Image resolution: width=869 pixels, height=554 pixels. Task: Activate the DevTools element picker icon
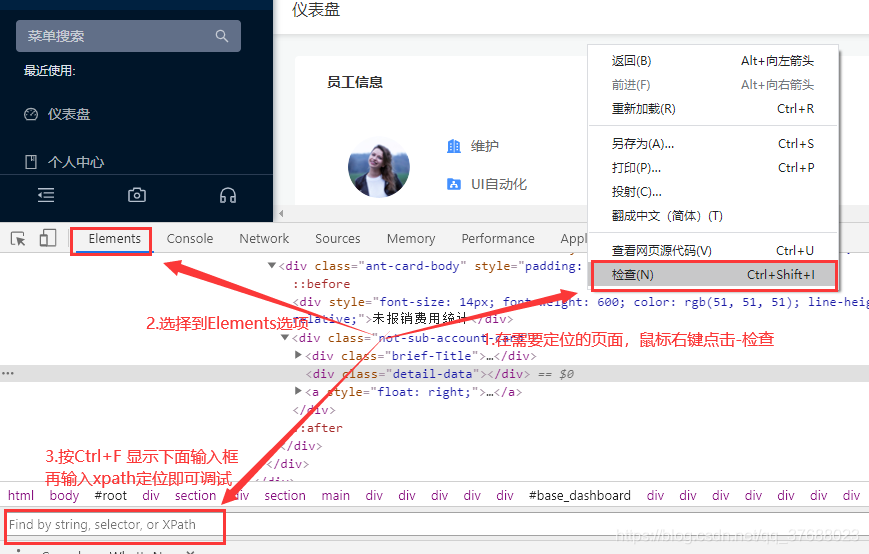point(18,239)
